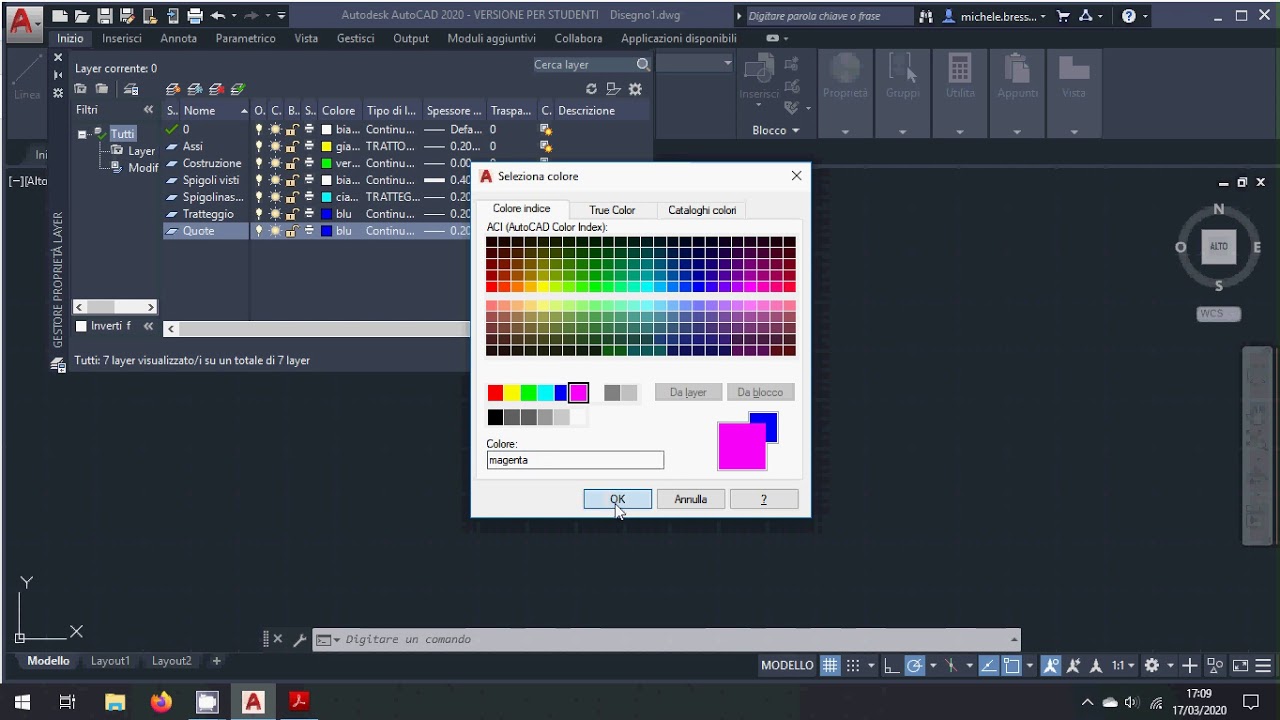Refresh the layer list with the refresh icon
1280x720 pixels.
(591, 89)
